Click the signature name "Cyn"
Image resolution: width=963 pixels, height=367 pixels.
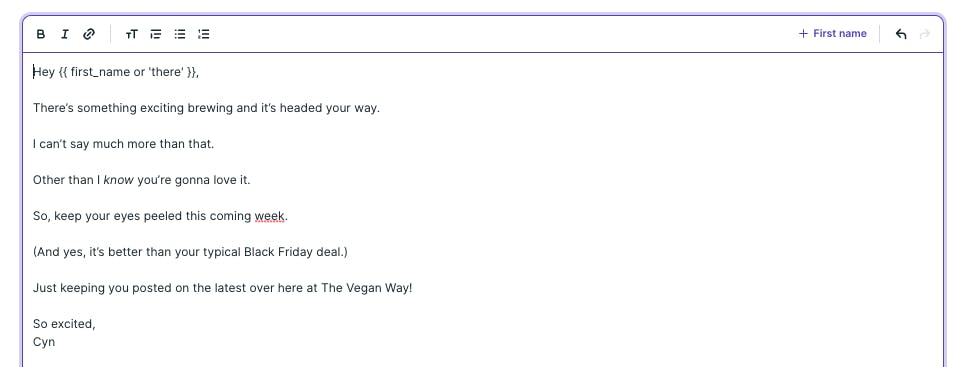pyautogui.click(x=44, y=342)
